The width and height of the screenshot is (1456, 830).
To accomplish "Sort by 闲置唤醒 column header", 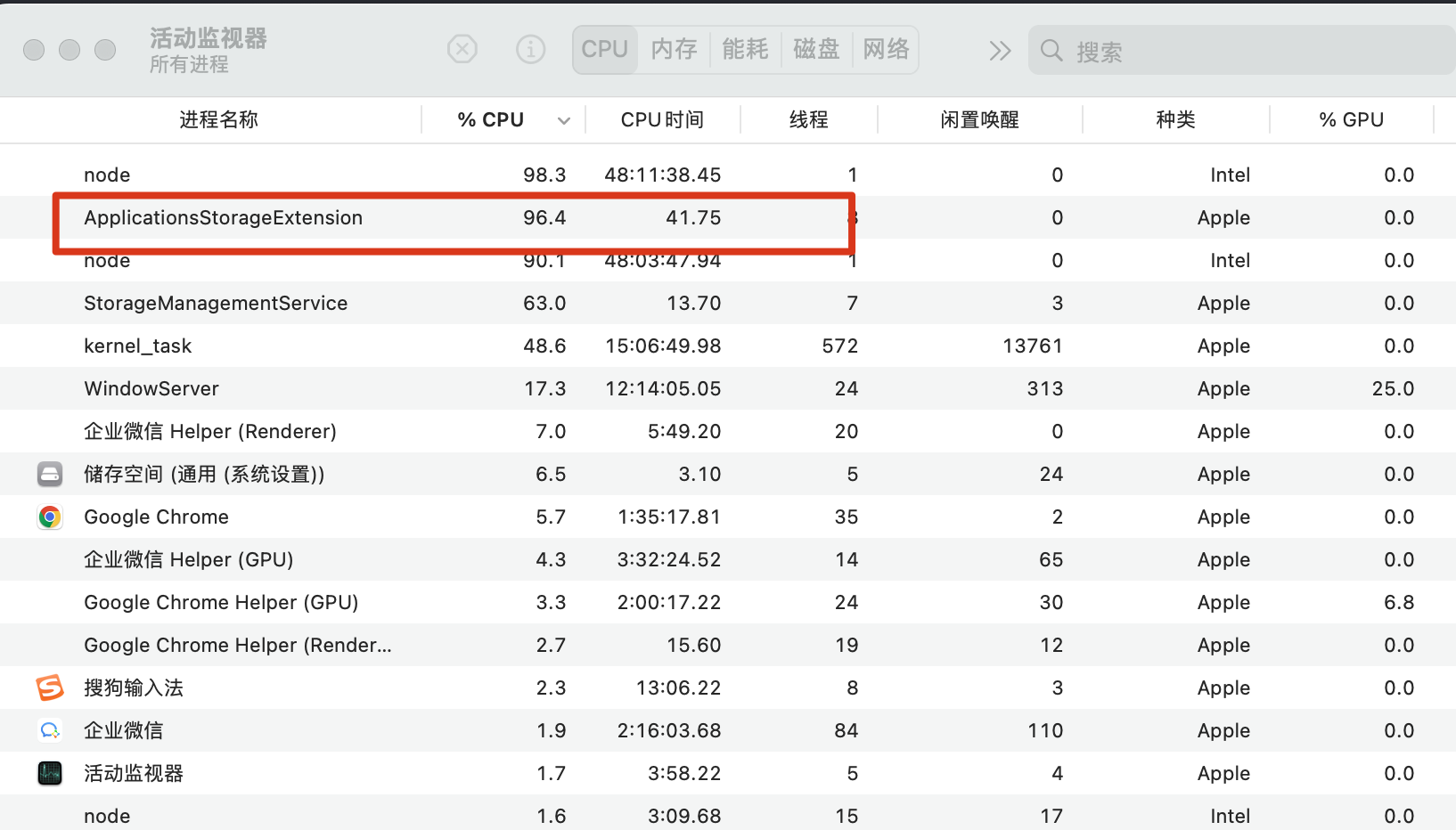I will [979, 120].
